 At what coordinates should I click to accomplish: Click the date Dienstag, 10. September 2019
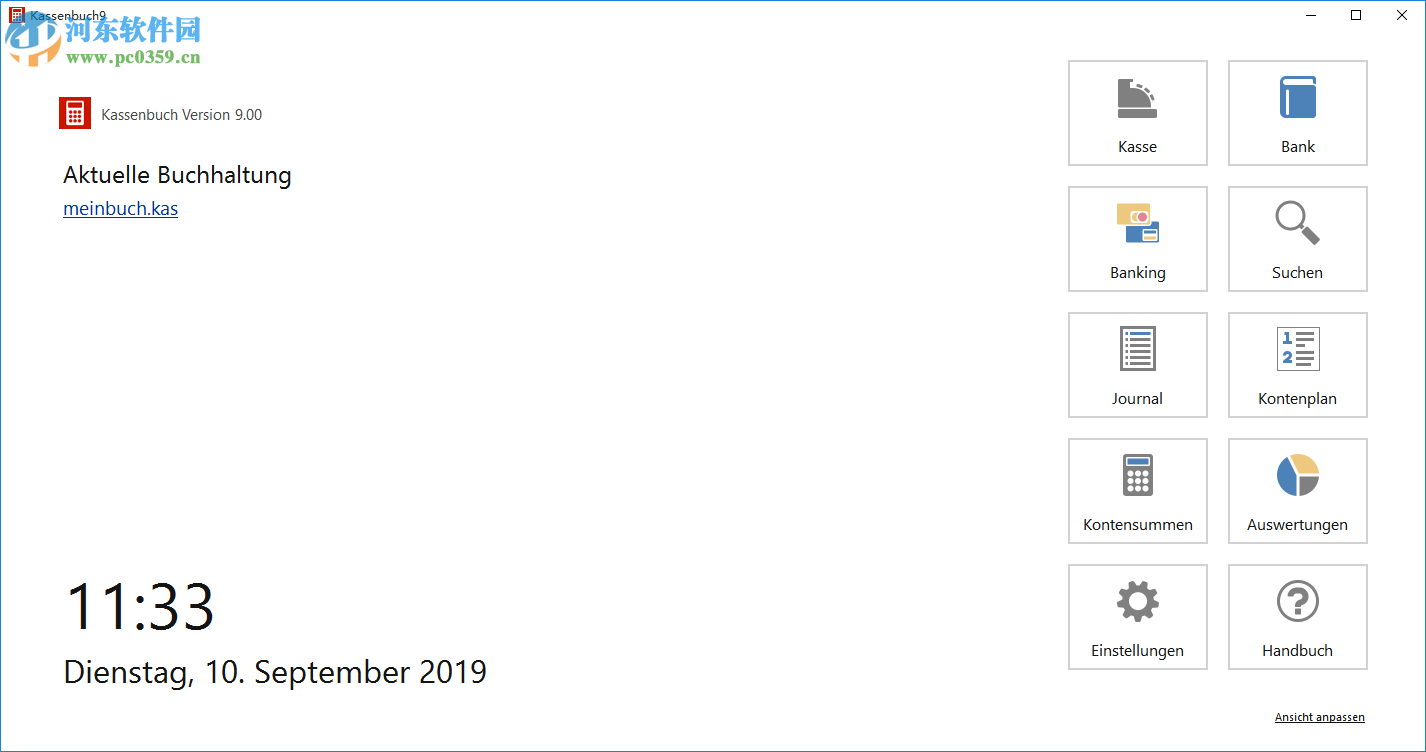tap(275, 672)
